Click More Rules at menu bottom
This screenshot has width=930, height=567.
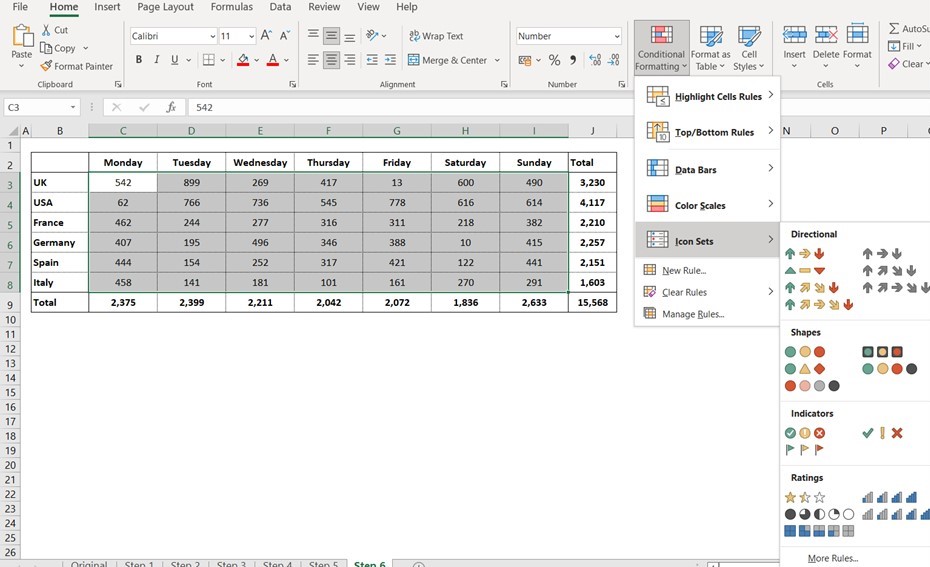(832, 558)
